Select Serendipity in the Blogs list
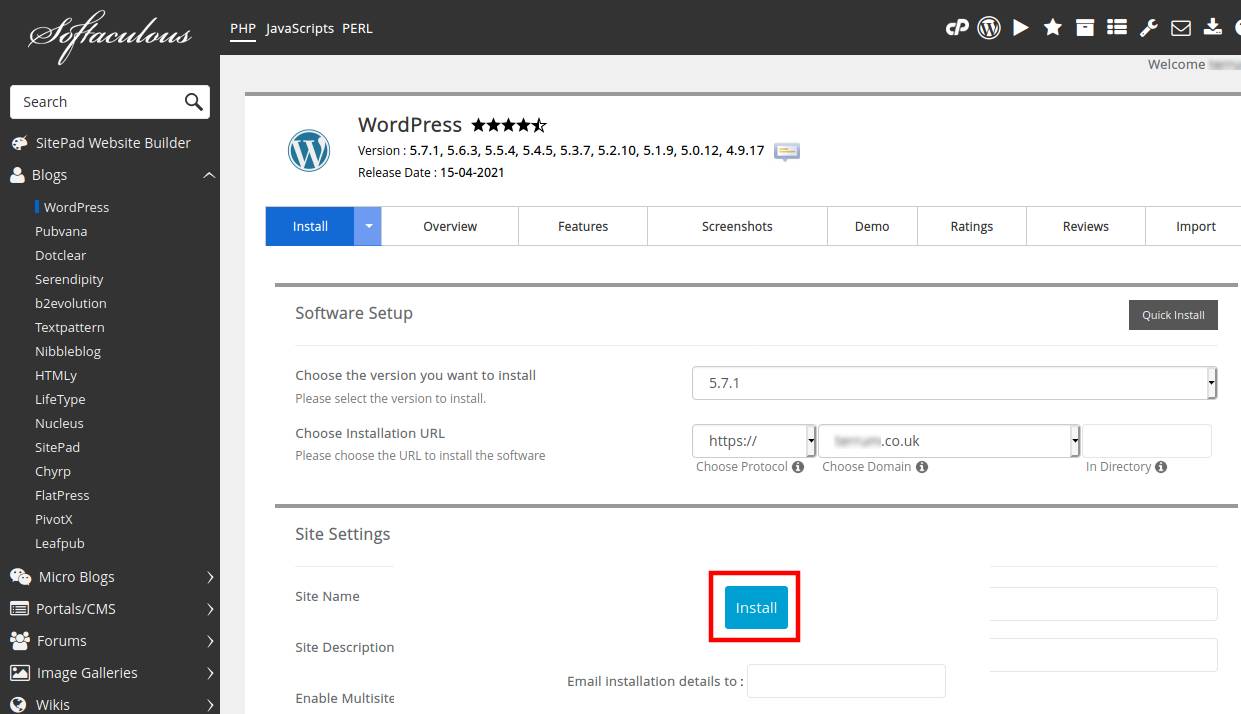This screenshot has width=1241, height=714. click(69, 279)
